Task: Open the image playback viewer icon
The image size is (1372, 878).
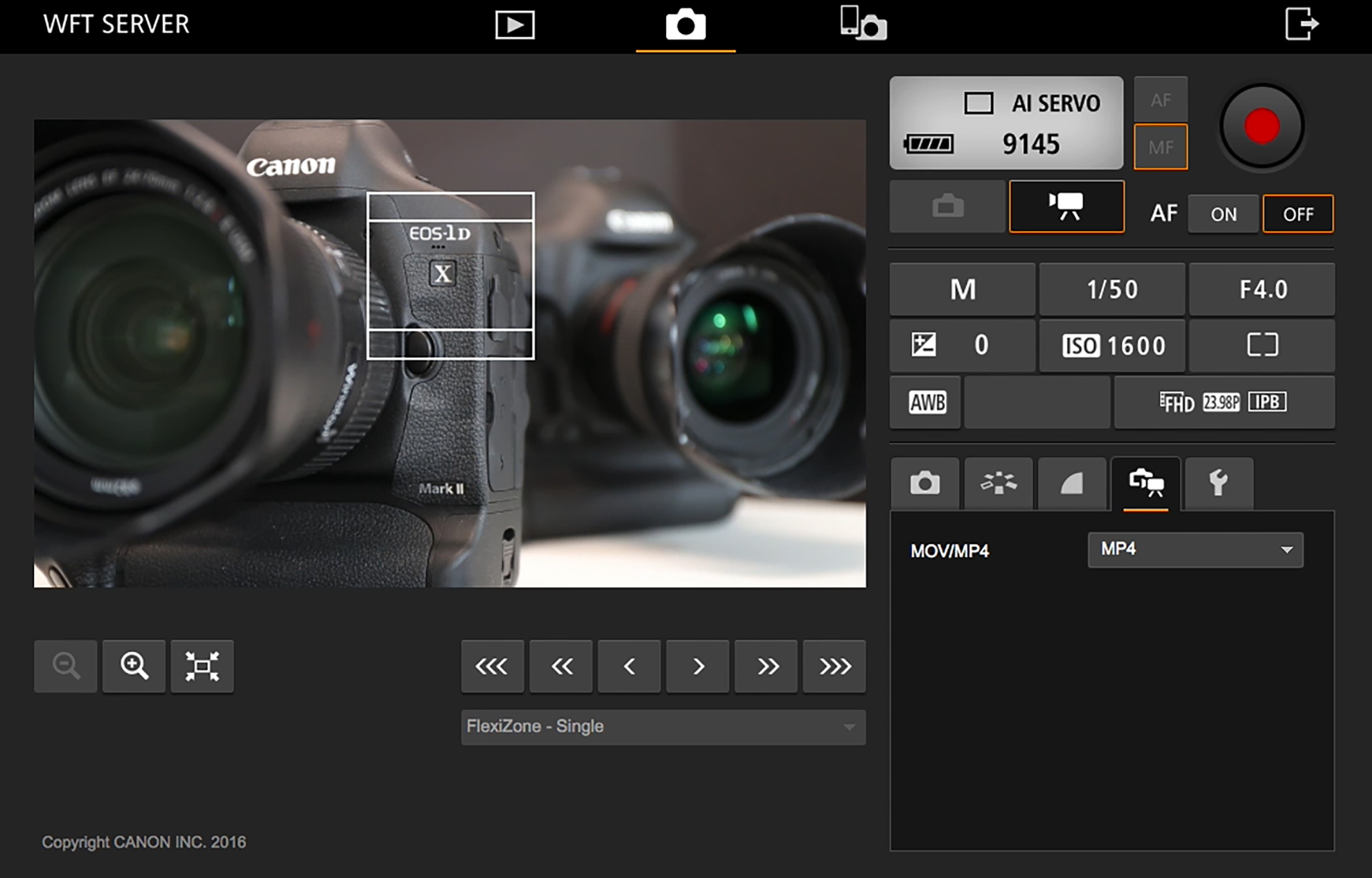Action: (515, 25)
